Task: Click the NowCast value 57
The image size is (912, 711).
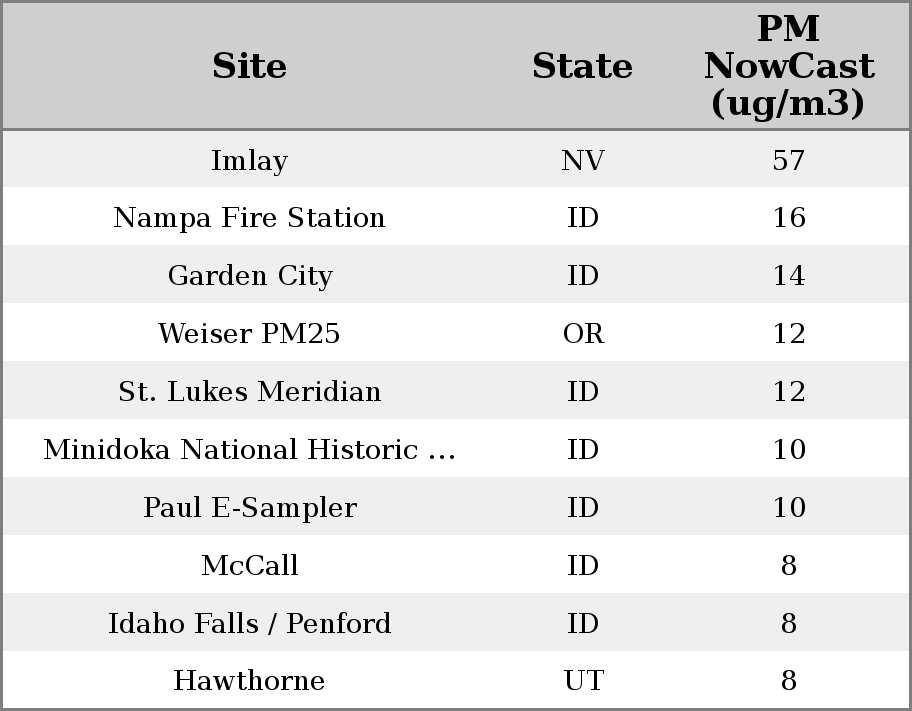Action: 788,160
